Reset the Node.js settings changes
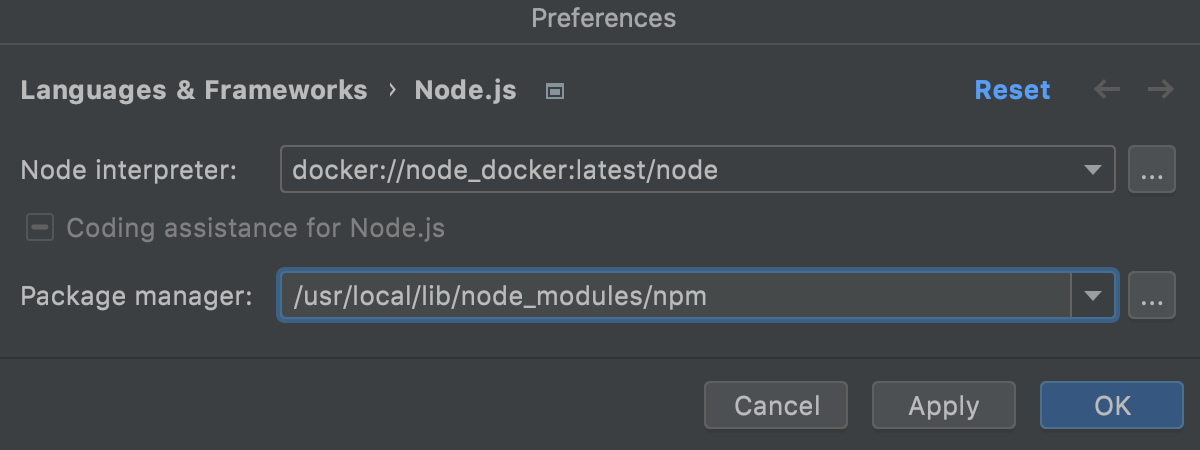The image size is (1200, 450). click(1012, 90)
